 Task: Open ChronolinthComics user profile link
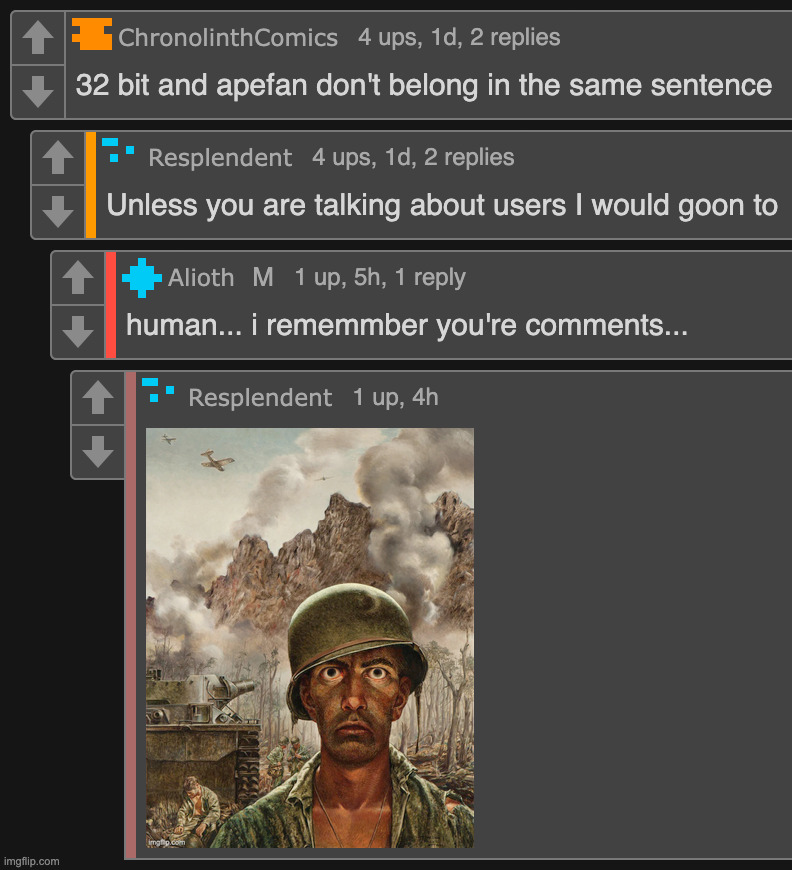[x=228, y=38]
